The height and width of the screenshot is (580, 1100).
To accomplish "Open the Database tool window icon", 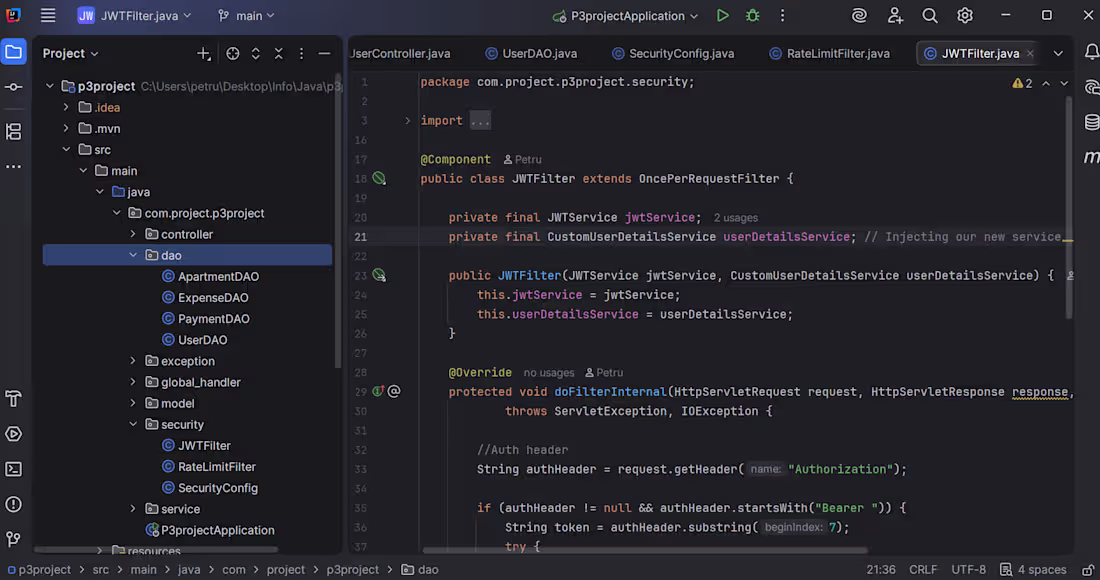I will click(x=1092, y=122).
